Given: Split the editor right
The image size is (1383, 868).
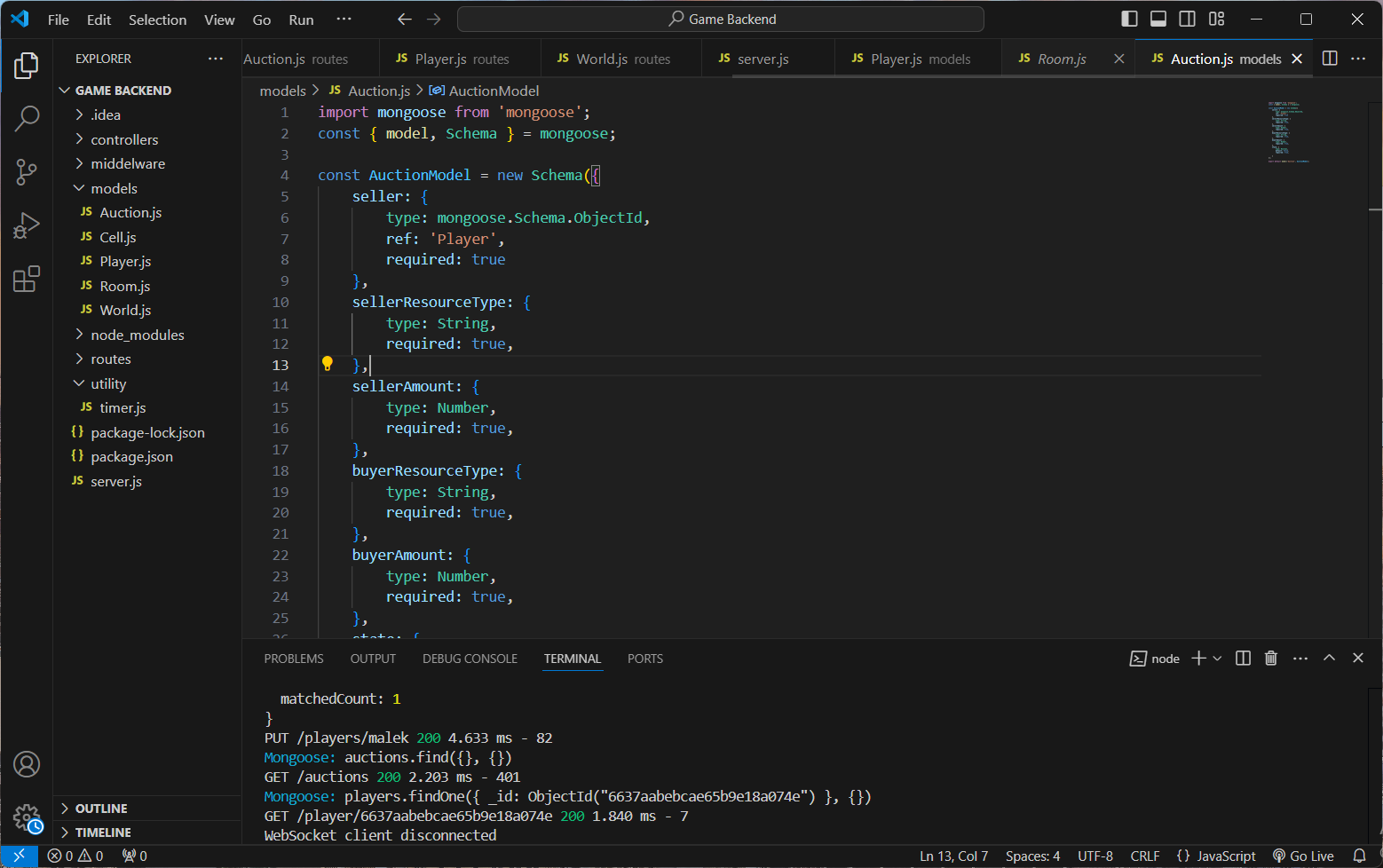Looking at the screenshot, I should 1330,59.
